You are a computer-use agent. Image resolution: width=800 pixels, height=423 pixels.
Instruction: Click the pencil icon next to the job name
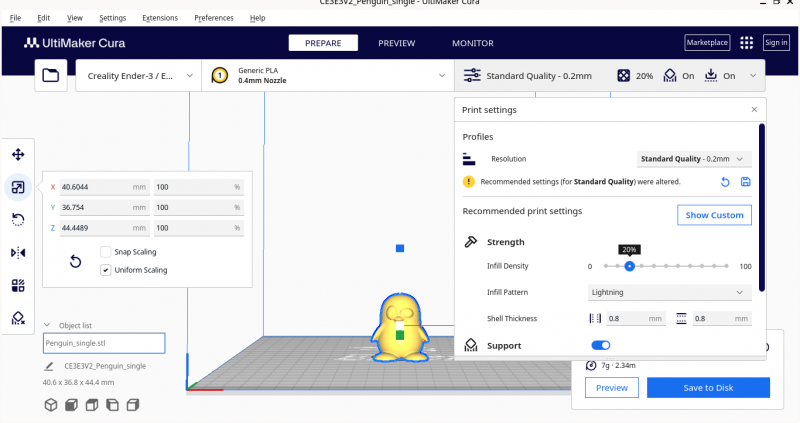pos(49,366)
